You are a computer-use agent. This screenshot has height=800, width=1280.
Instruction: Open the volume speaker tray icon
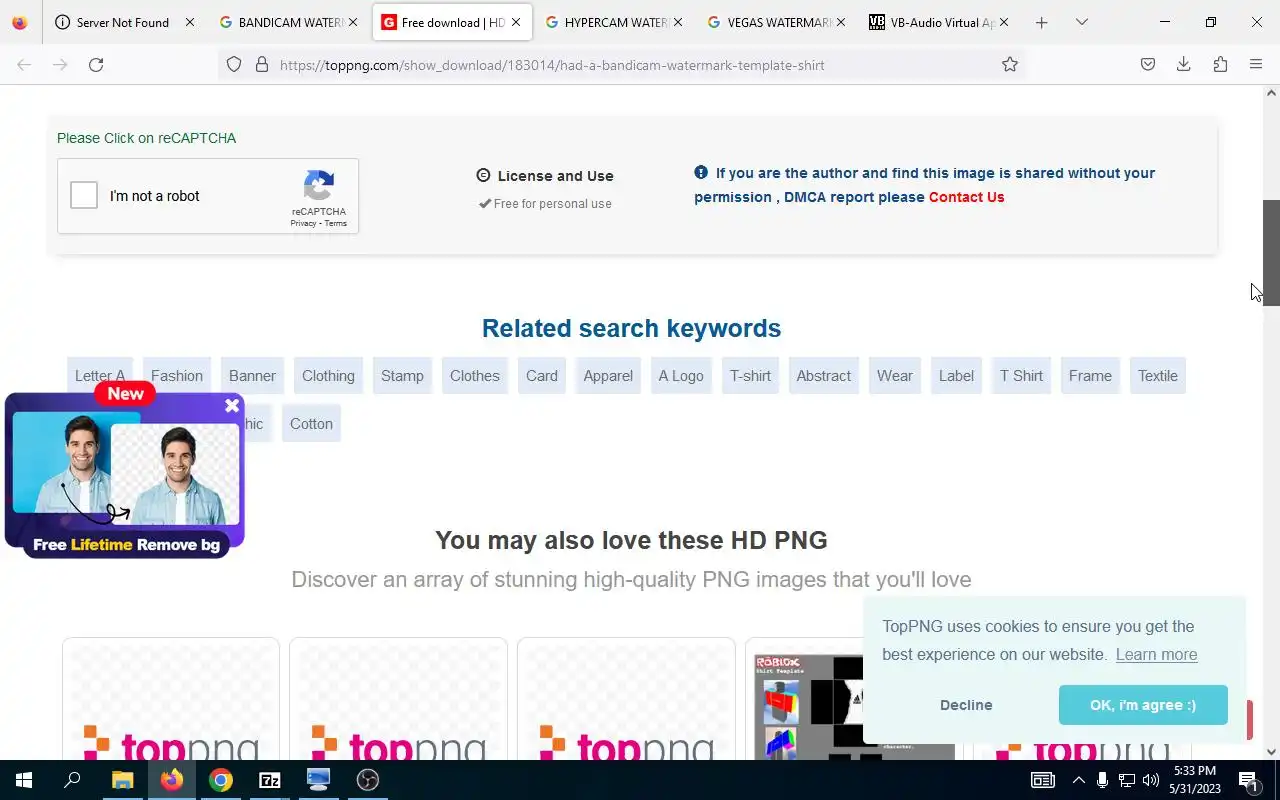coord(1151,780)
